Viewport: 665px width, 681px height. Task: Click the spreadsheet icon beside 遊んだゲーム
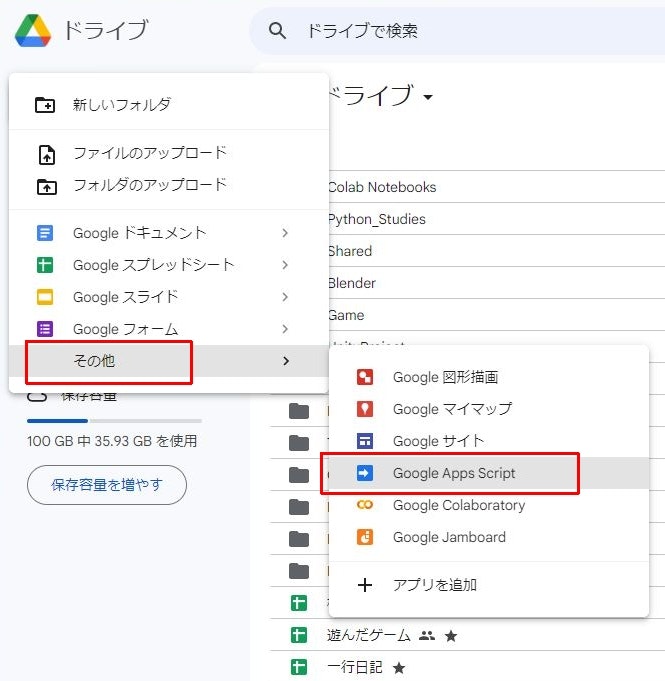point(299,635)
